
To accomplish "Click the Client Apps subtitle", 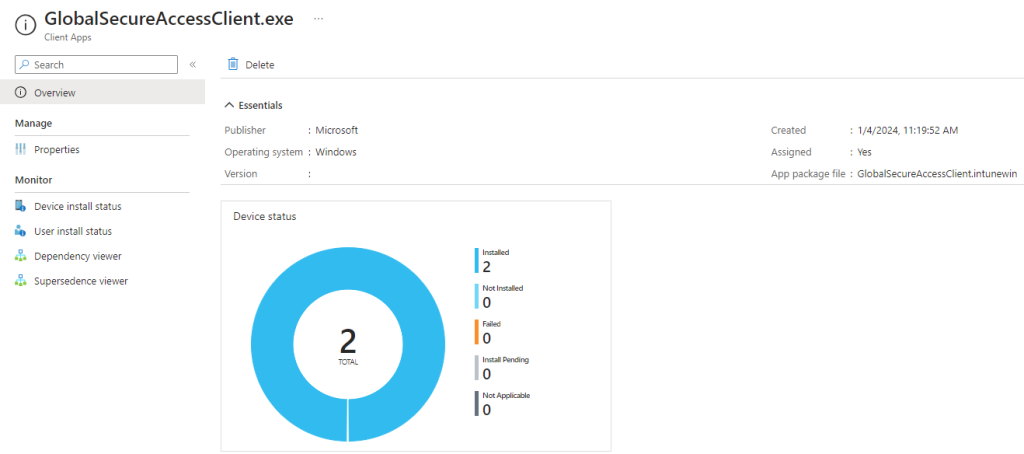I will (68, 37).
